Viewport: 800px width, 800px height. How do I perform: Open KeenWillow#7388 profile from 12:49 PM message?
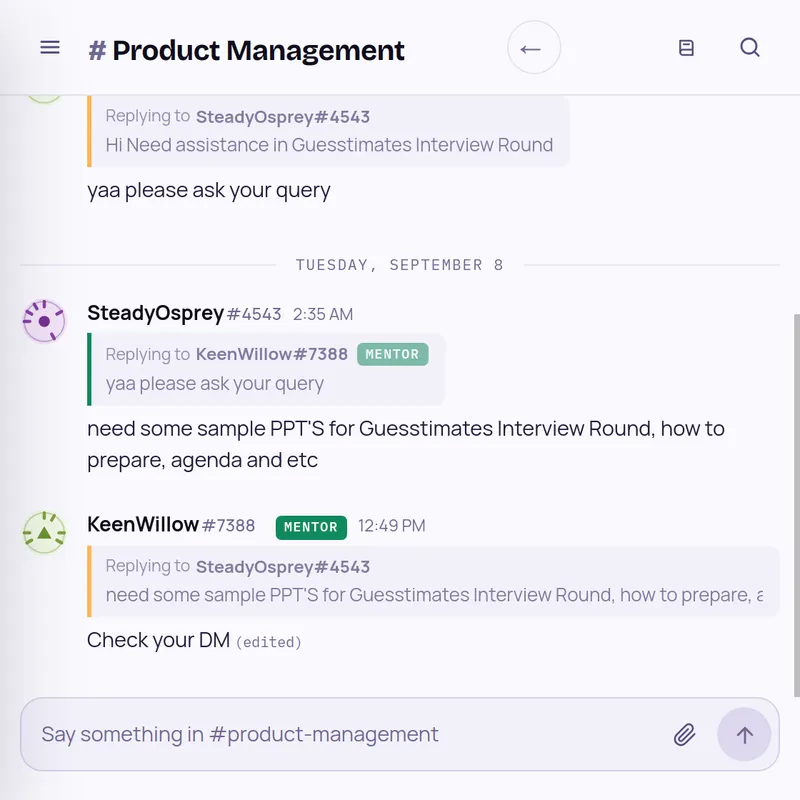(x=170, y=525)
